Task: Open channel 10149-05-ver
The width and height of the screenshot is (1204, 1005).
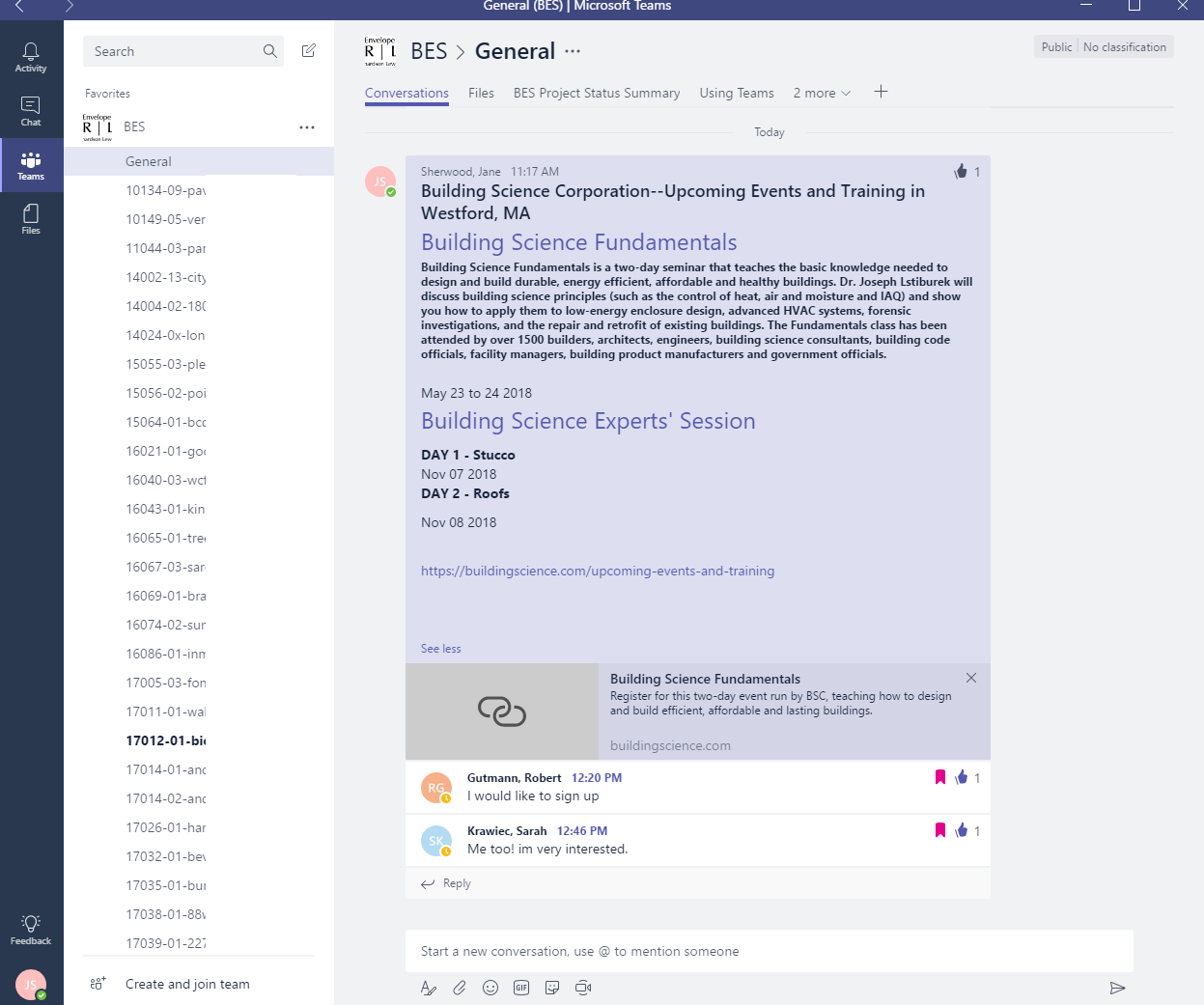Action: 165,219
